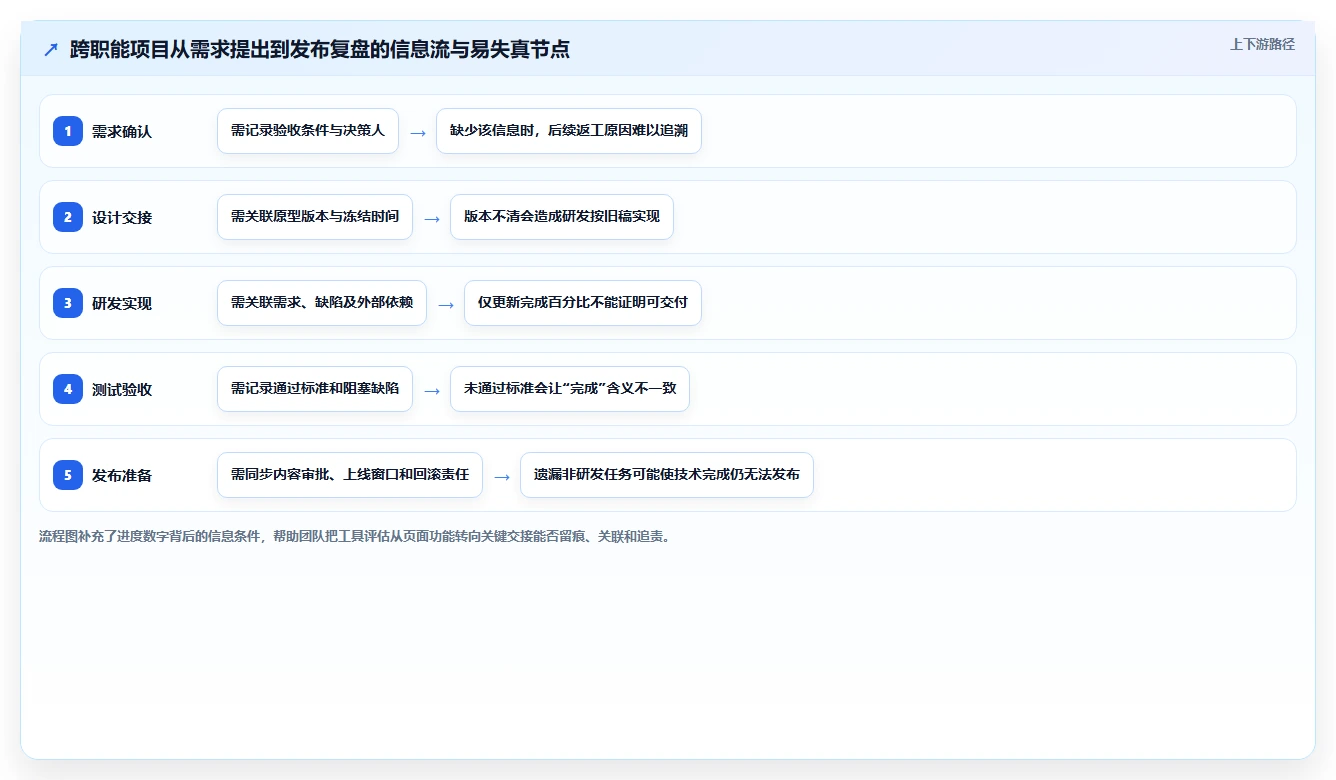This screenshot has width=1336, height=780.
Task: Click the 版本不清会造成研发按旧稿实现 box
Action: click(x=562, y=217)
